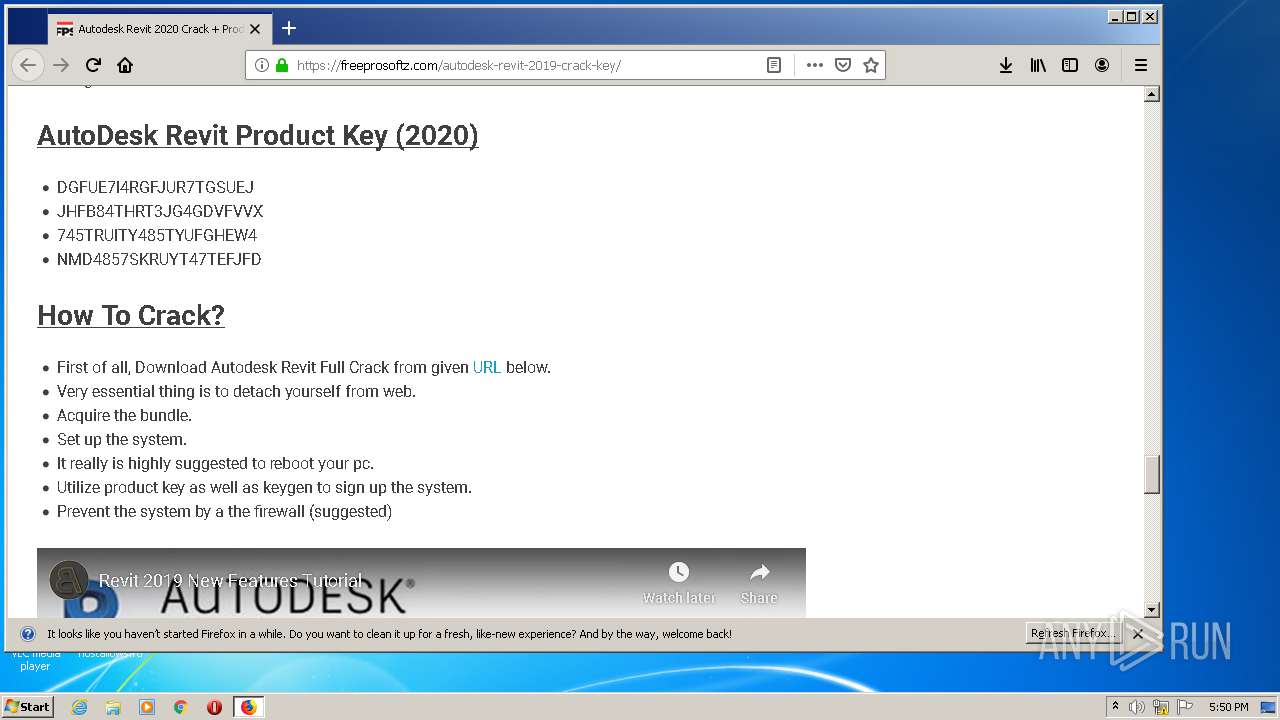Follow the URL link in crack instructions
The height and width of the screenshot is (720, 1280).
tap(487, 367)
